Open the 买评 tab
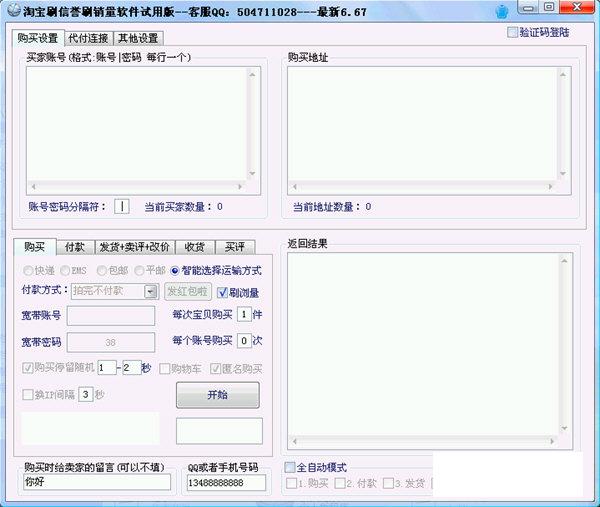 235,247
